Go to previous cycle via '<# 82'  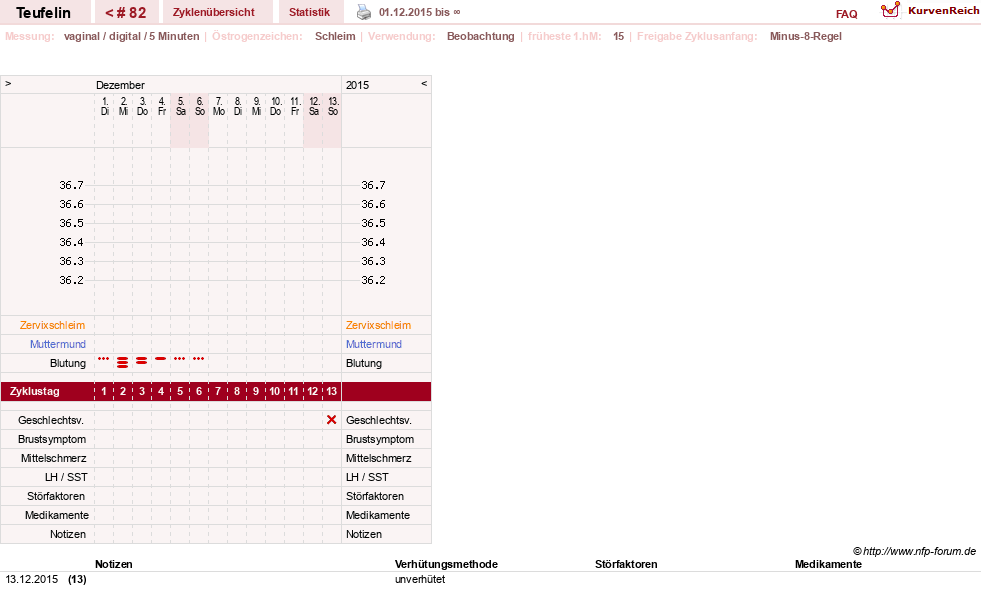126,13
